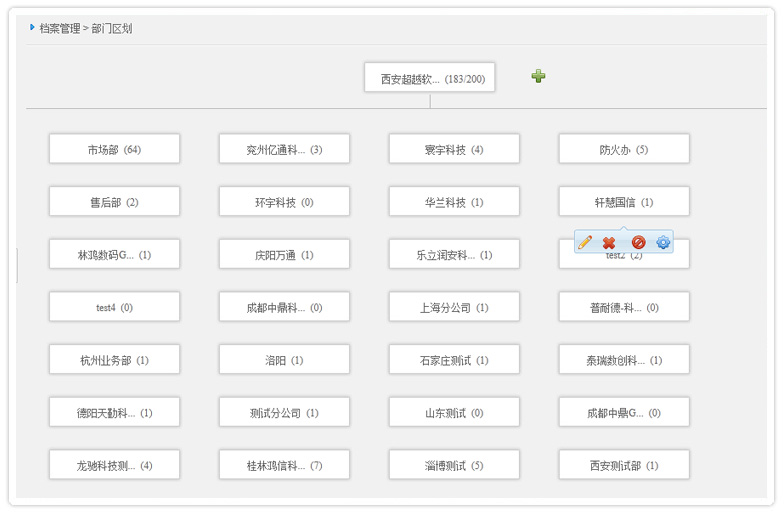Open 成都中鼎科... (0) department
The width and height of the screenshot is (784, 515).
coord(284,306)
